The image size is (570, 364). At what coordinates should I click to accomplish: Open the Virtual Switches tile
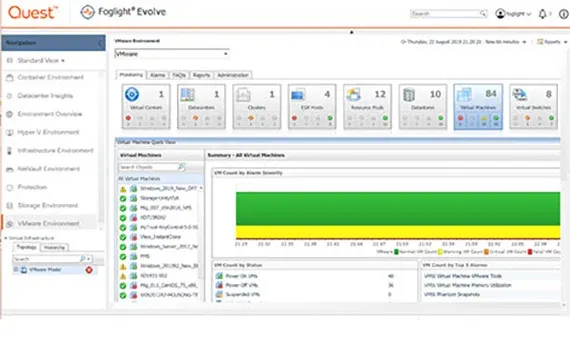click(533, 106)
